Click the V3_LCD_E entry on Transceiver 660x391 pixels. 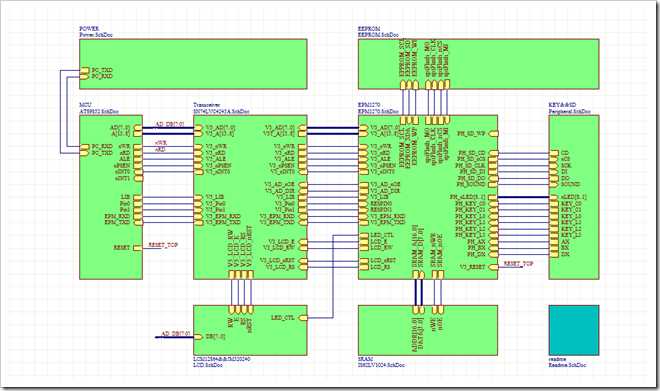click(x=287, y=242)
